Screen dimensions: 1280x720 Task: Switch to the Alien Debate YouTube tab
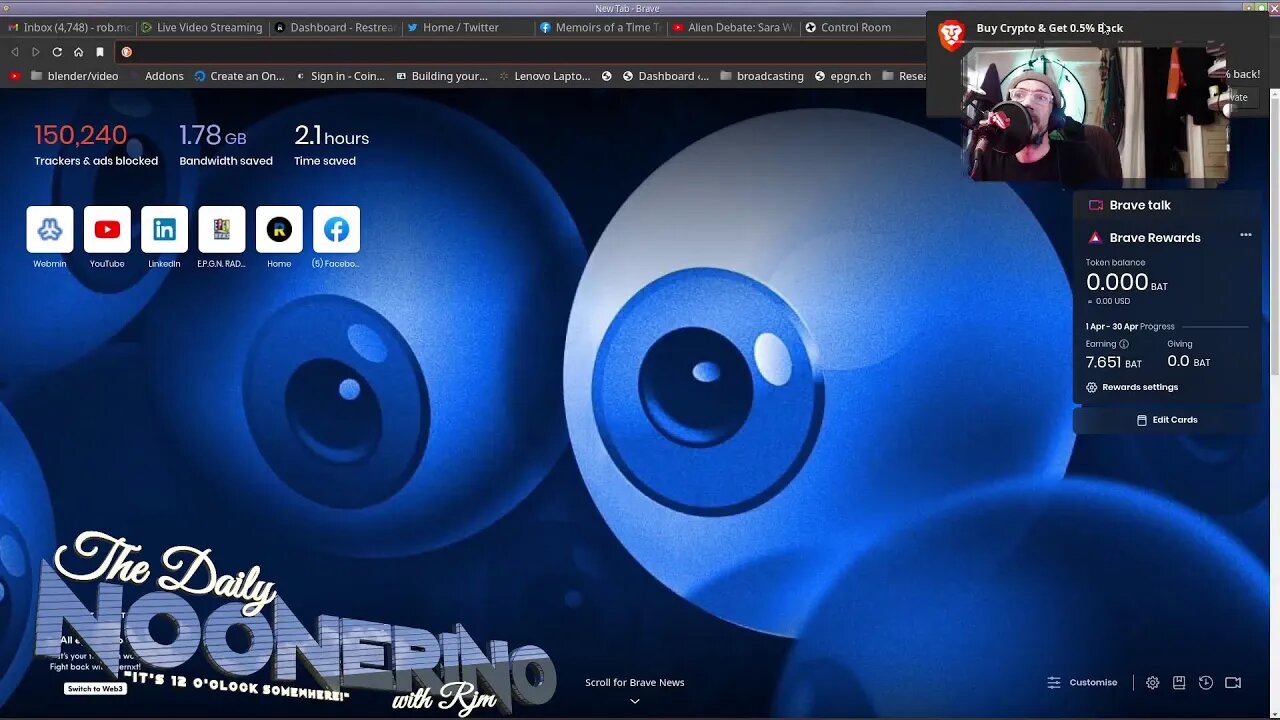[x=734, y=28]
